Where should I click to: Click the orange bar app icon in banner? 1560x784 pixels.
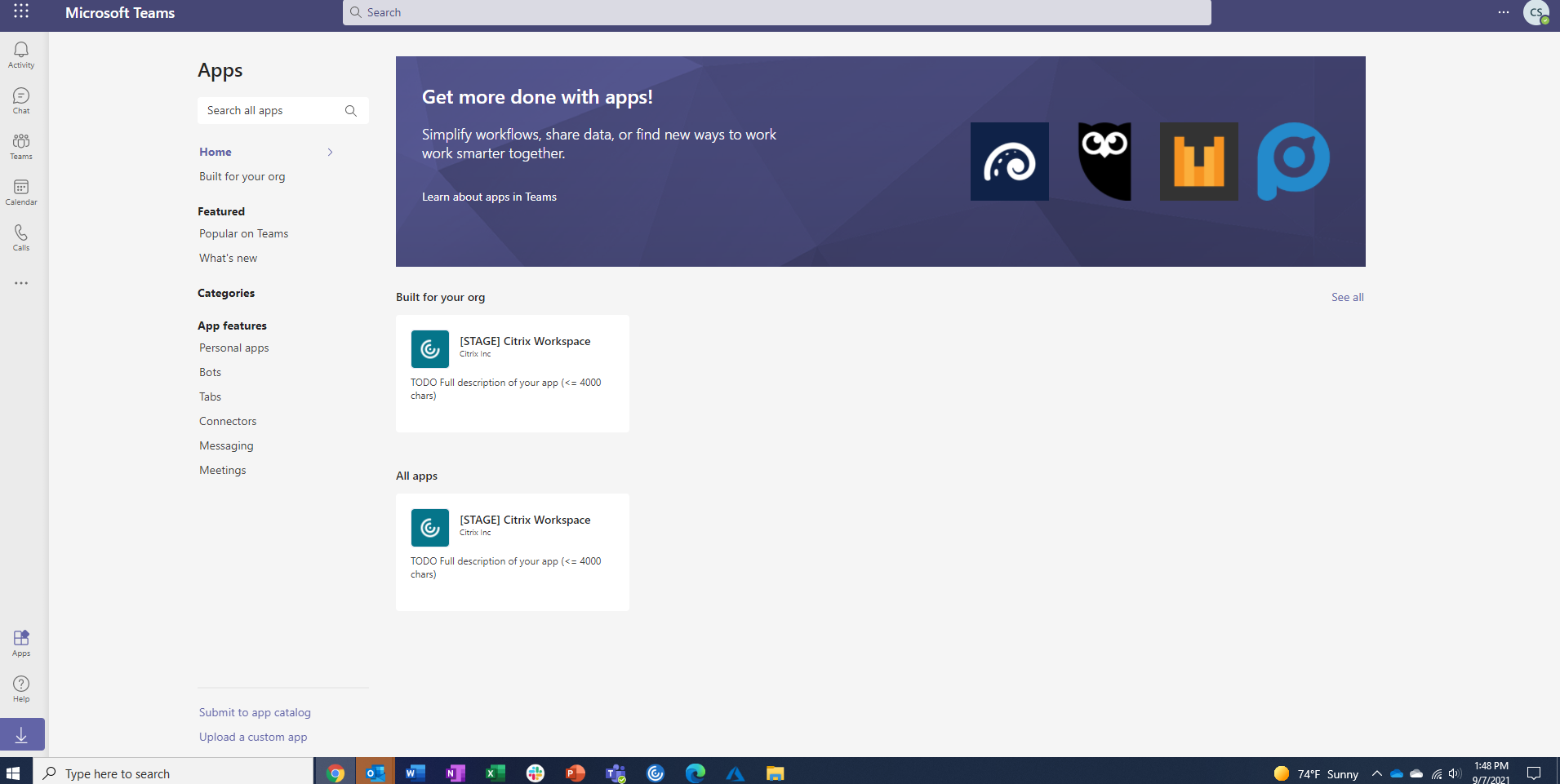coord(1198,162)
